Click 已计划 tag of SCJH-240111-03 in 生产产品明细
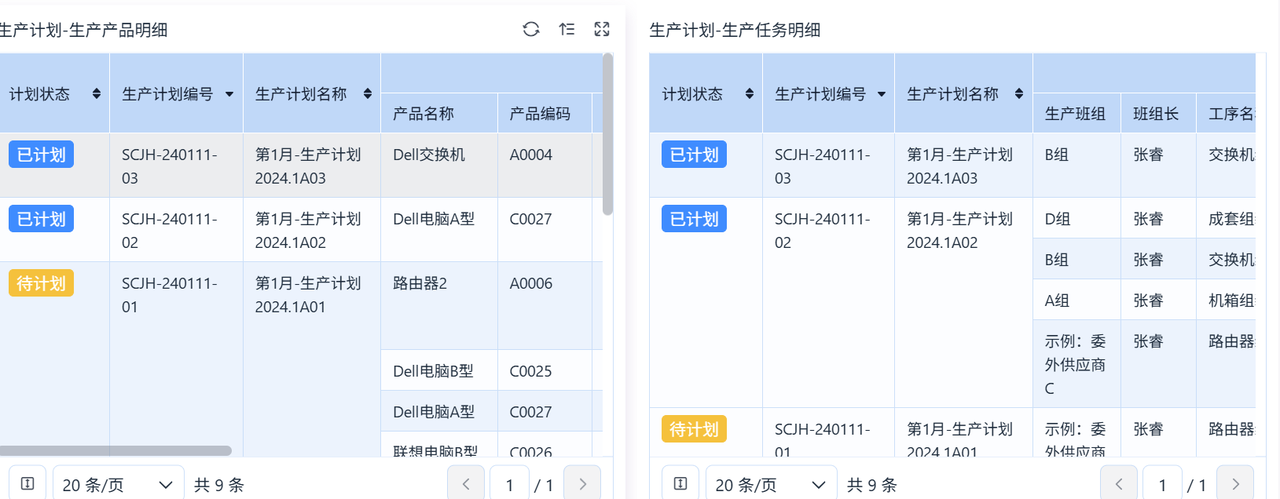Screen dimensions: 1280x499 41,155
